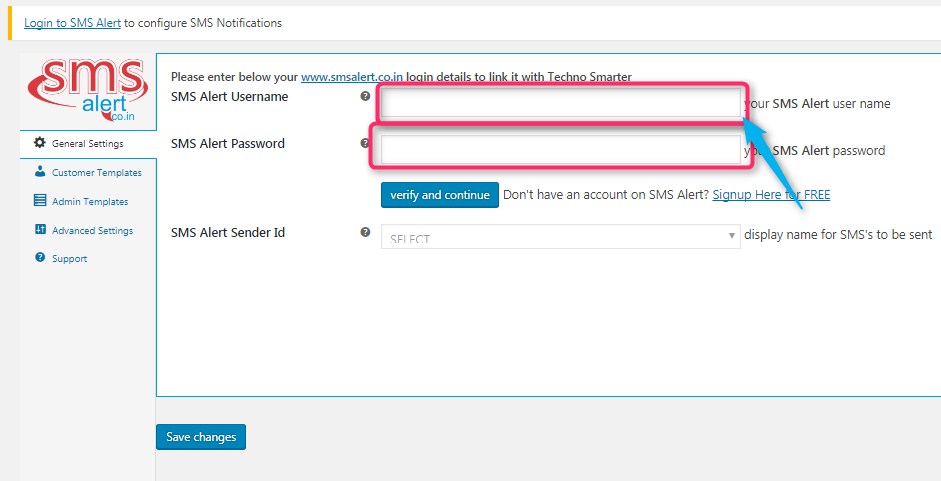Screen dimensions: 941x481
Task: Click the verify and continue button
Action: tap(440, 195)
